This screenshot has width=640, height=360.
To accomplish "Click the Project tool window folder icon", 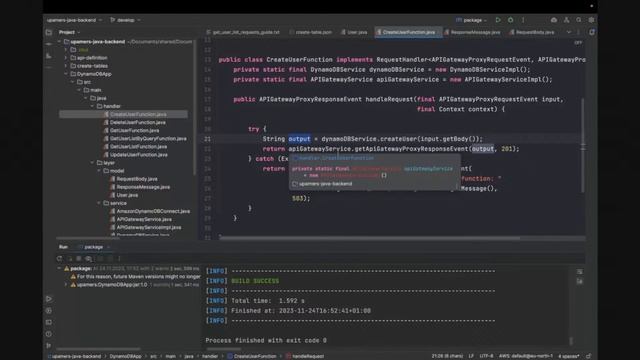I will (x=49, y=32).
